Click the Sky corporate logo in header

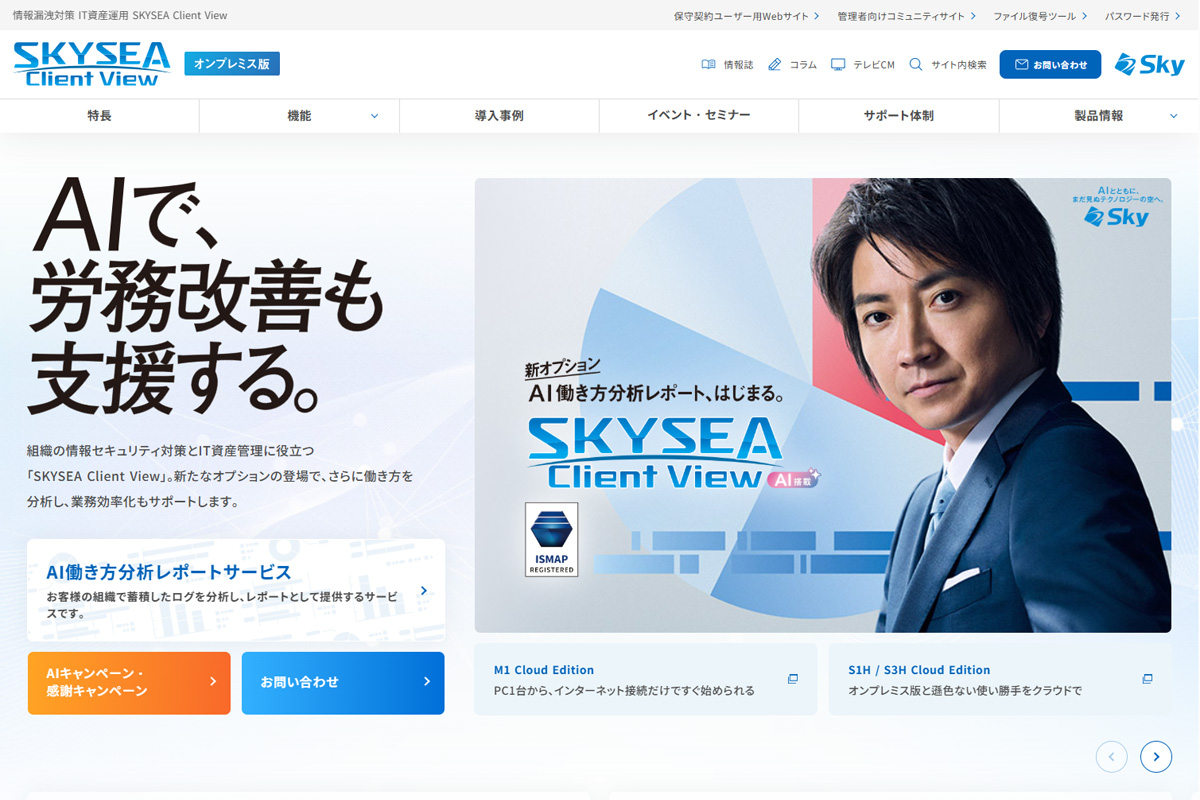[1149, 64]
